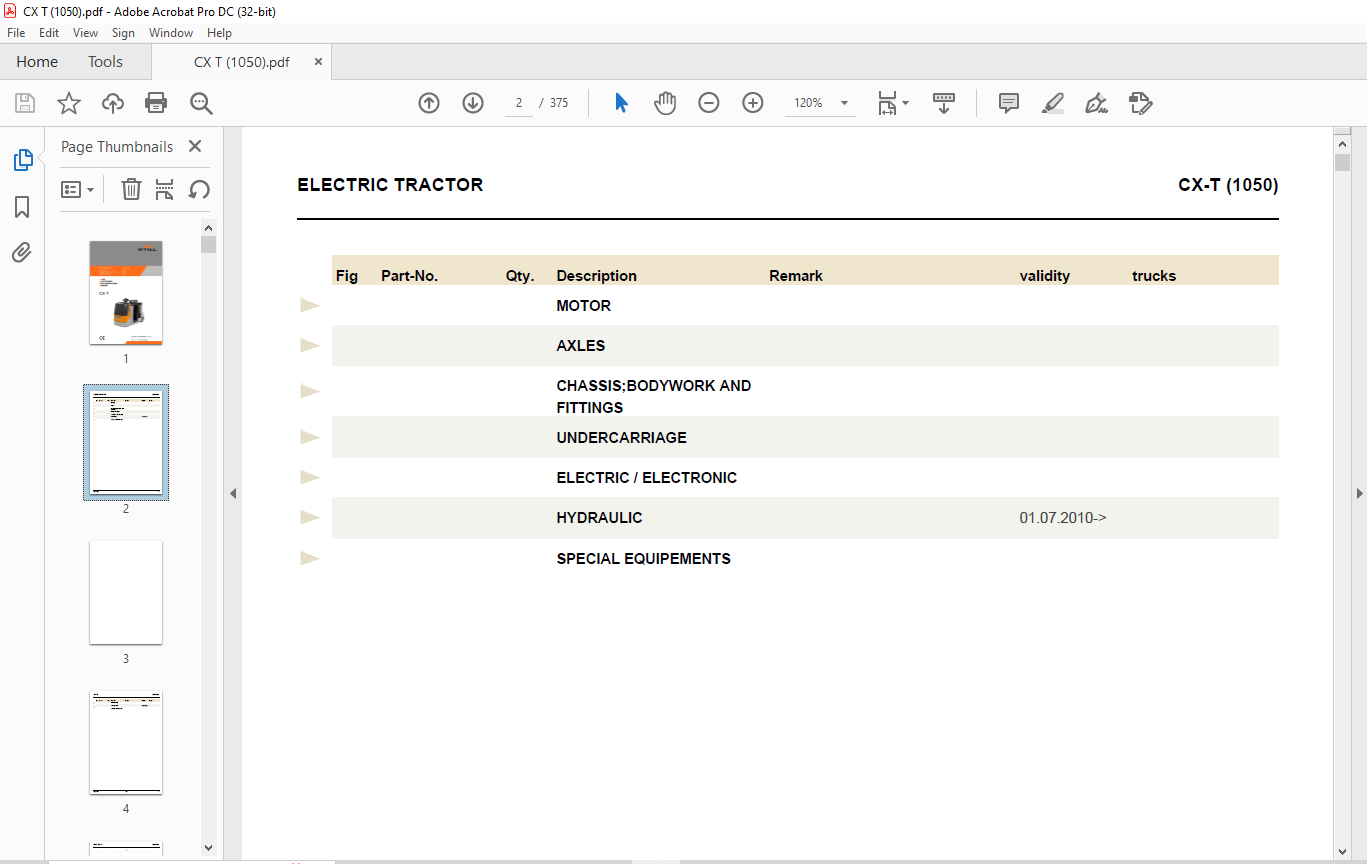Screen dimensions: 1367x864
Task: Rotate page with the rotate icon
Action: pyautogui.click(x=199, y=189)
